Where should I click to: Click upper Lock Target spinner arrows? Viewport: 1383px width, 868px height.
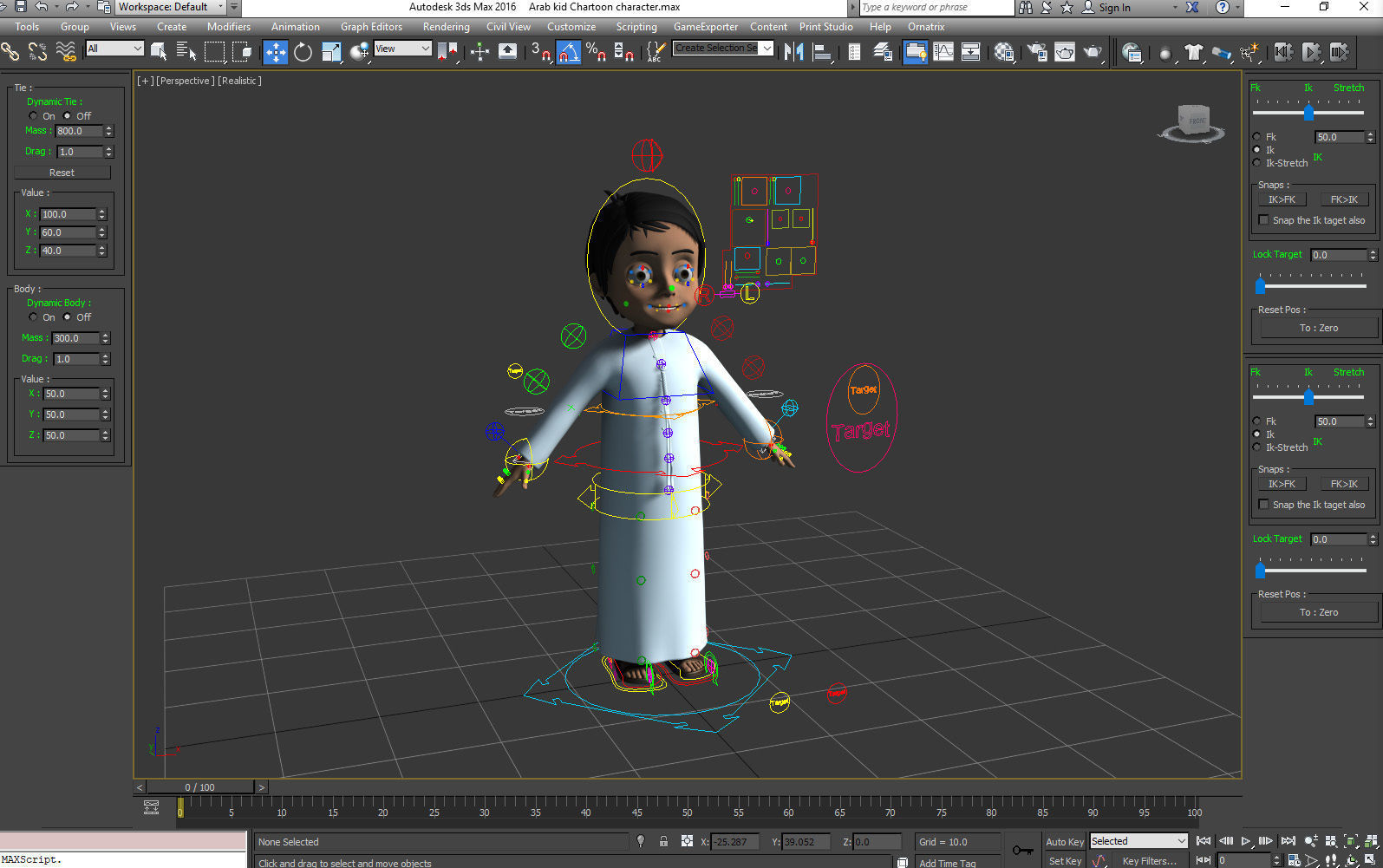[x=1373, y=255]
